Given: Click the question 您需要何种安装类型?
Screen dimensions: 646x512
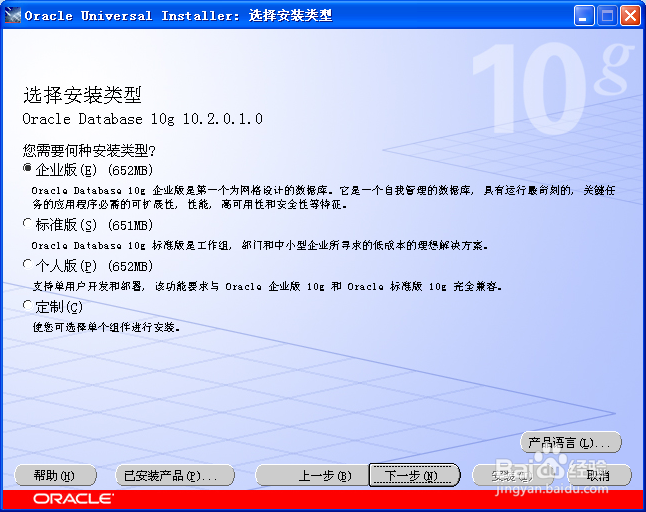Looking at the screenshot, I should click(89, 150).
